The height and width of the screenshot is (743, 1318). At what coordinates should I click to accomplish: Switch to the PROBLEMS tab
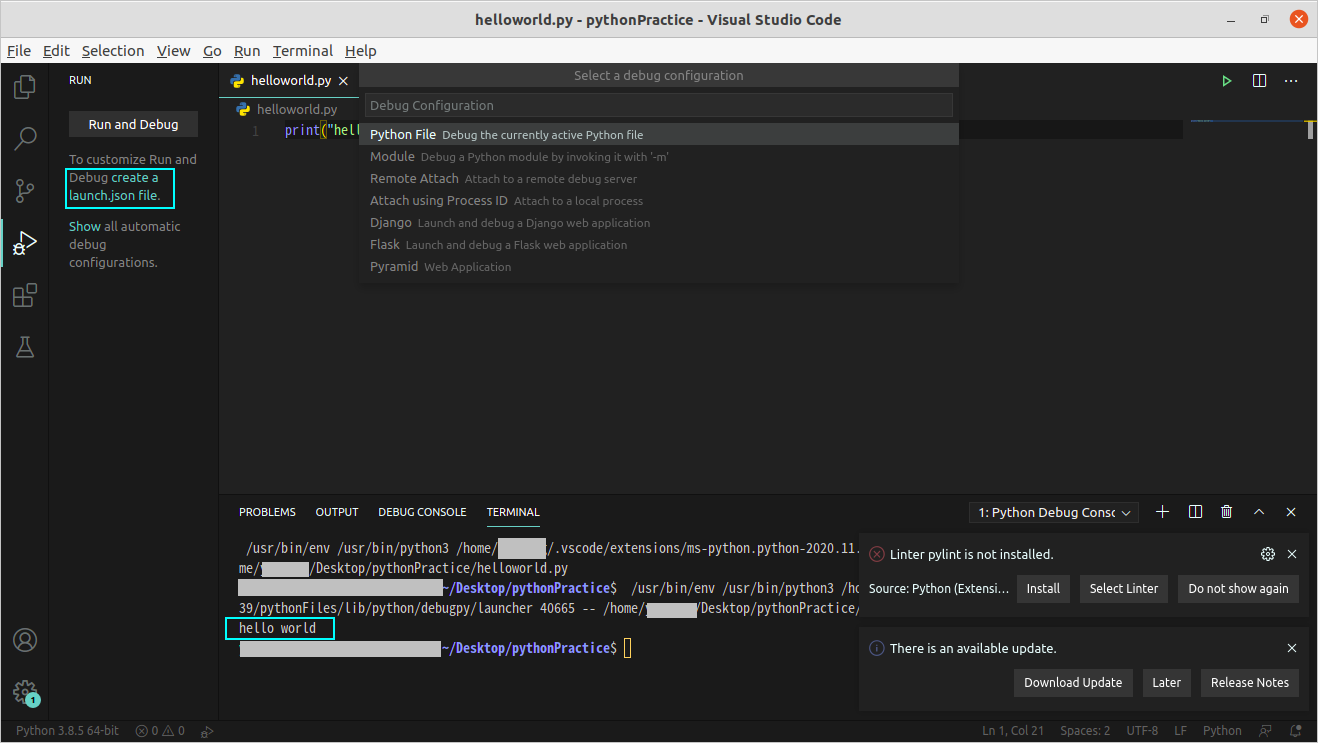267,512
